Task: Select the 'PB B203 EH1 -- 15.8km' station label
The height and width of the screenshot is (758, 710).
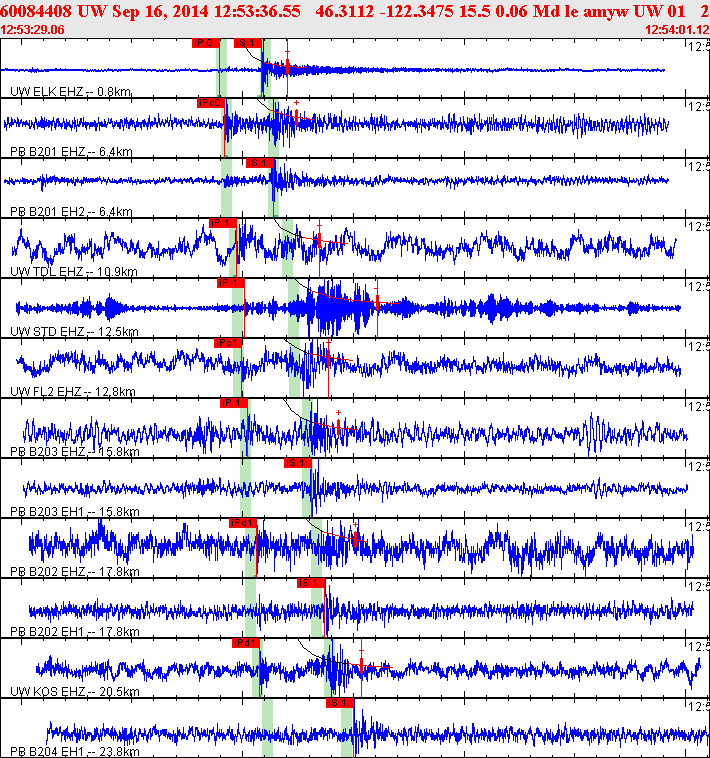Action: pyautogui.click(x=75, y=511)
